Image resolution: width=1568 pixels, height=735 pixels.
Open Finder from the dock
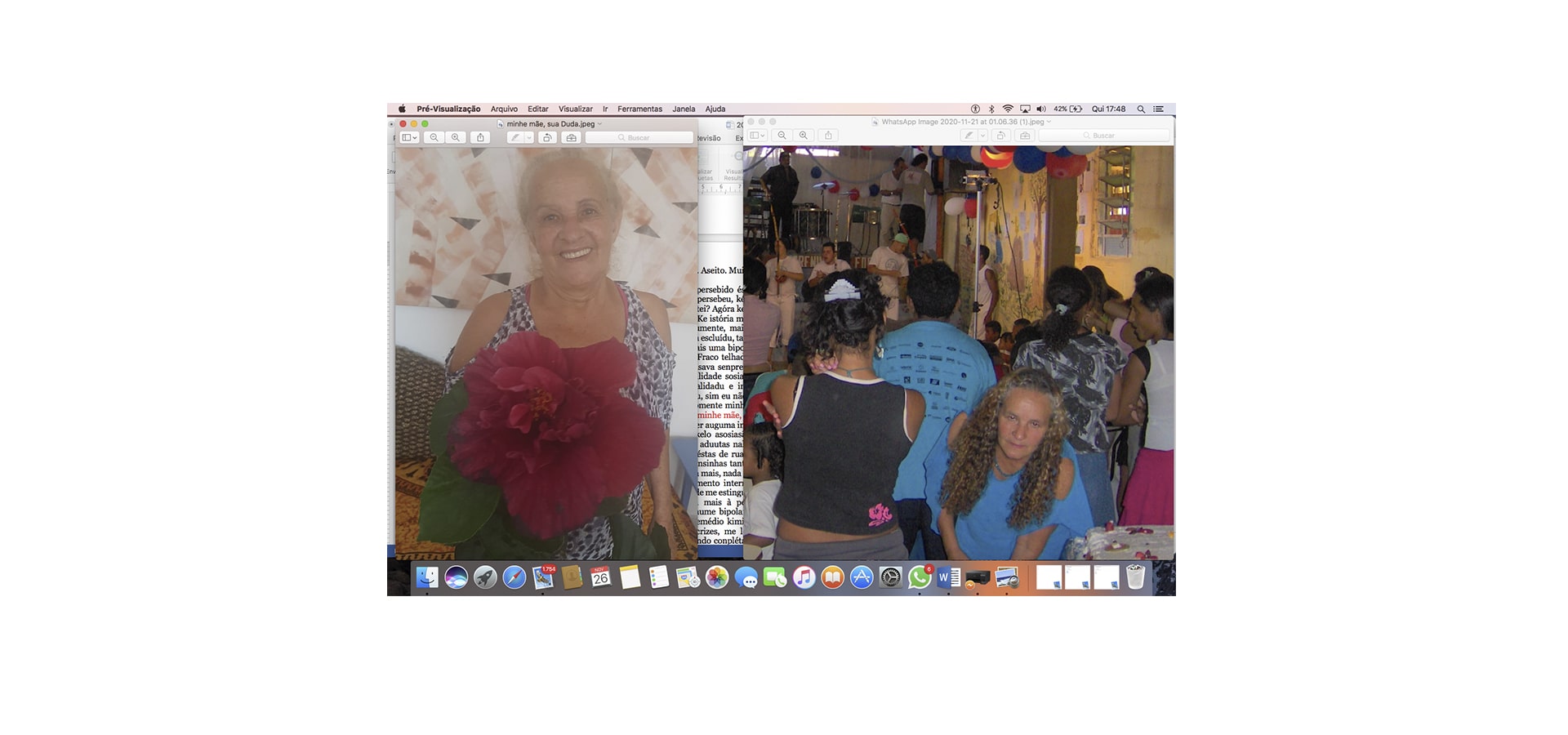(x=427, y=577)
